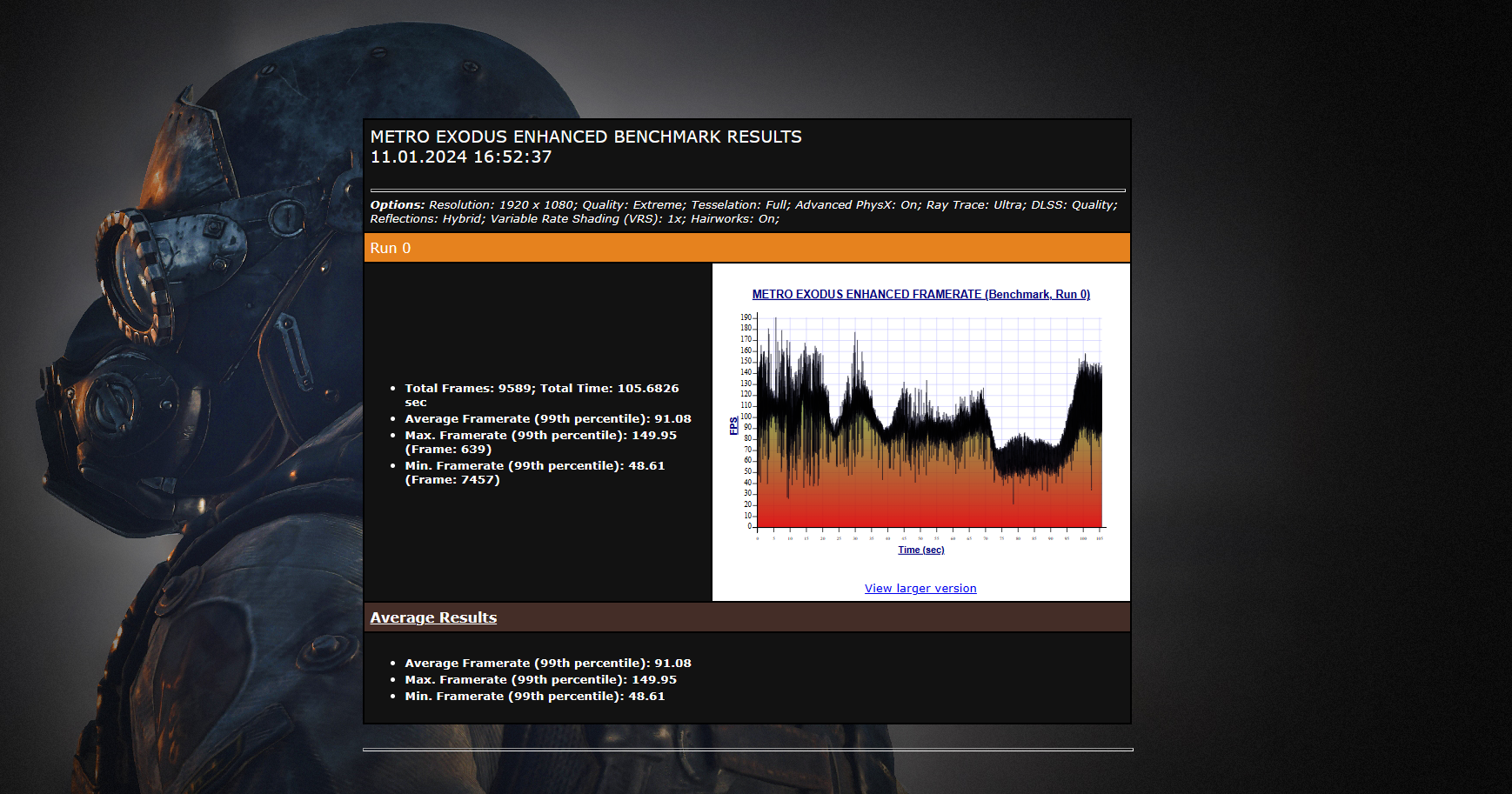Viewport: 1512px width, 794px height.
Task: Click 'Ray Trace: Ultra' option text
Action: pyautogui.click(x=976, y=205)
